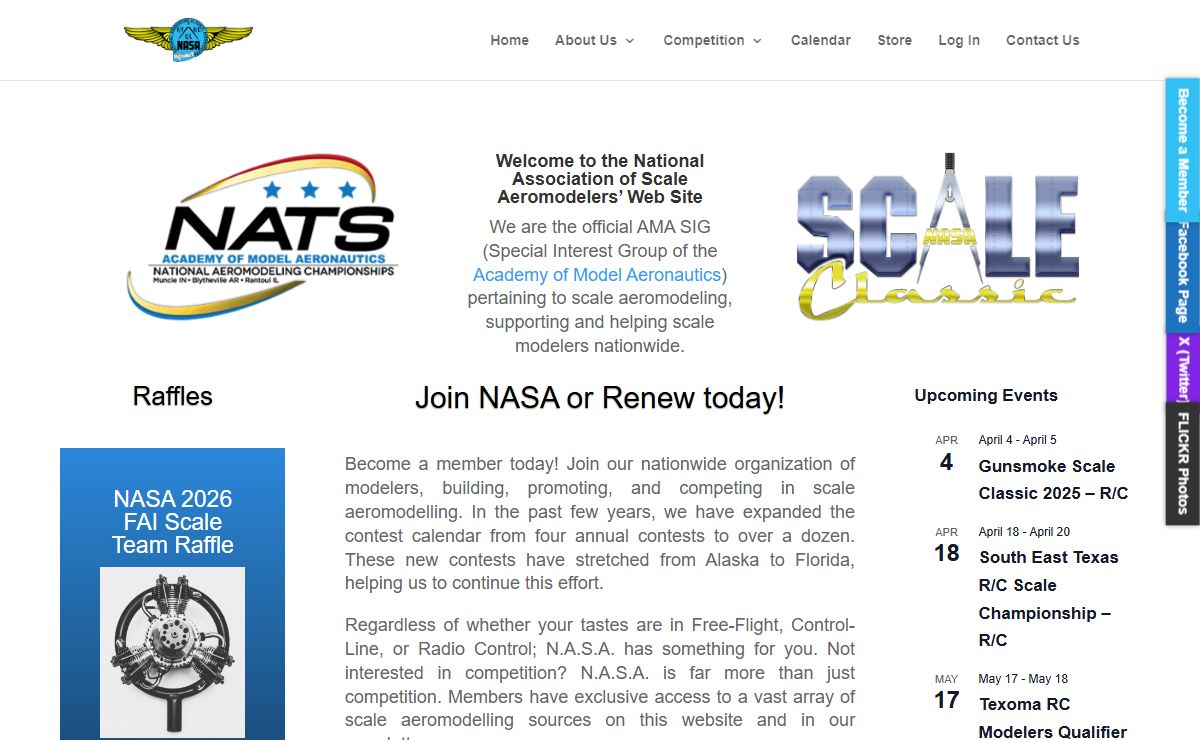Click the 'Raffles' heading

click(x=173, y=396)
